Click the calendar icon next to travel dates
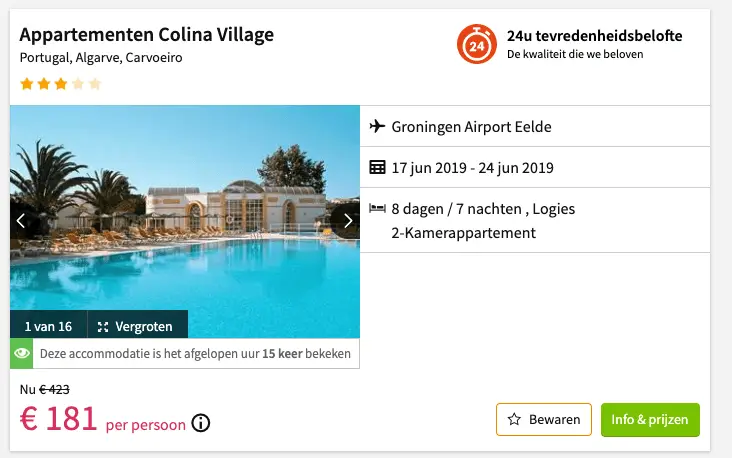The image size is (732, 458). (x=377, y=167)
